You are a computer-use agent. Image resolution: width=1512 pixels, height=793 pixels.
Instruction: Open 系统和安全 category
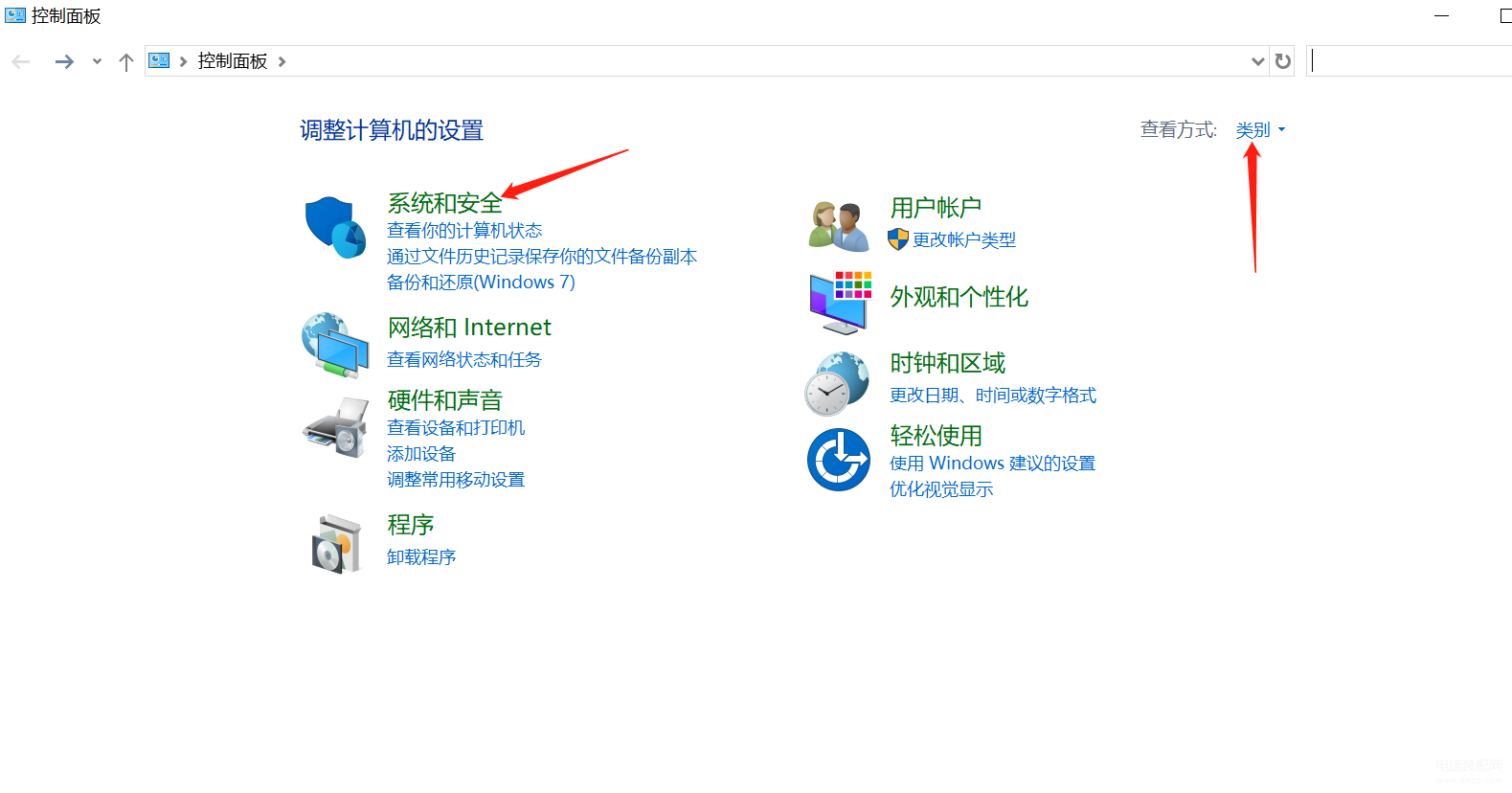[x=444, y=203]
